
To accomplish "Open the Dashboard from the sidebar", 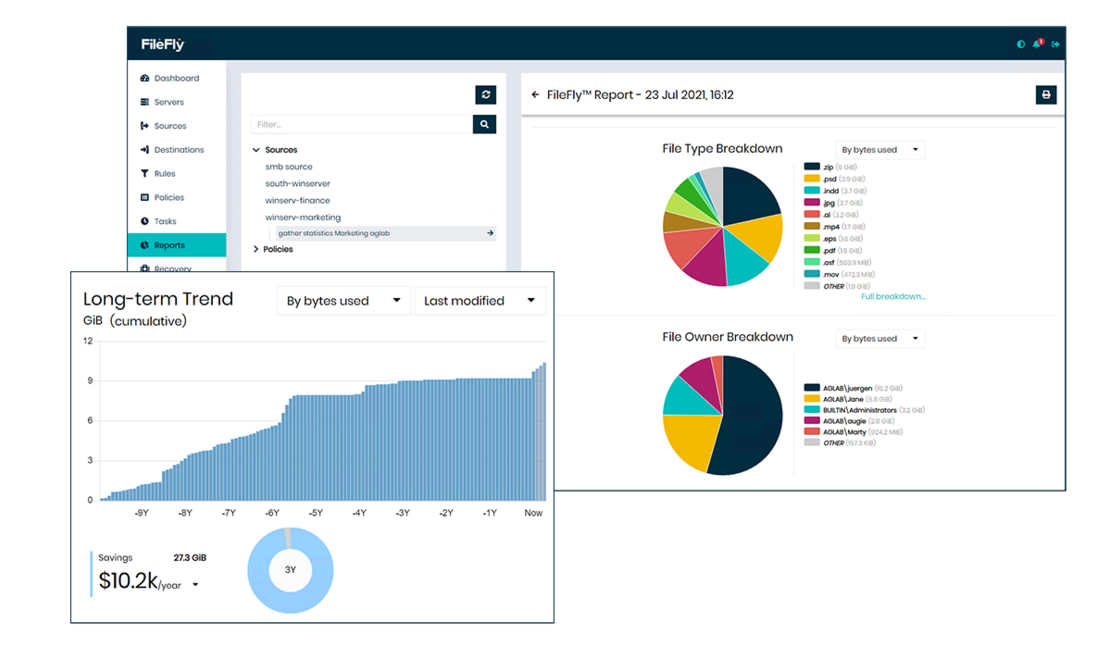I will [170, 77].
